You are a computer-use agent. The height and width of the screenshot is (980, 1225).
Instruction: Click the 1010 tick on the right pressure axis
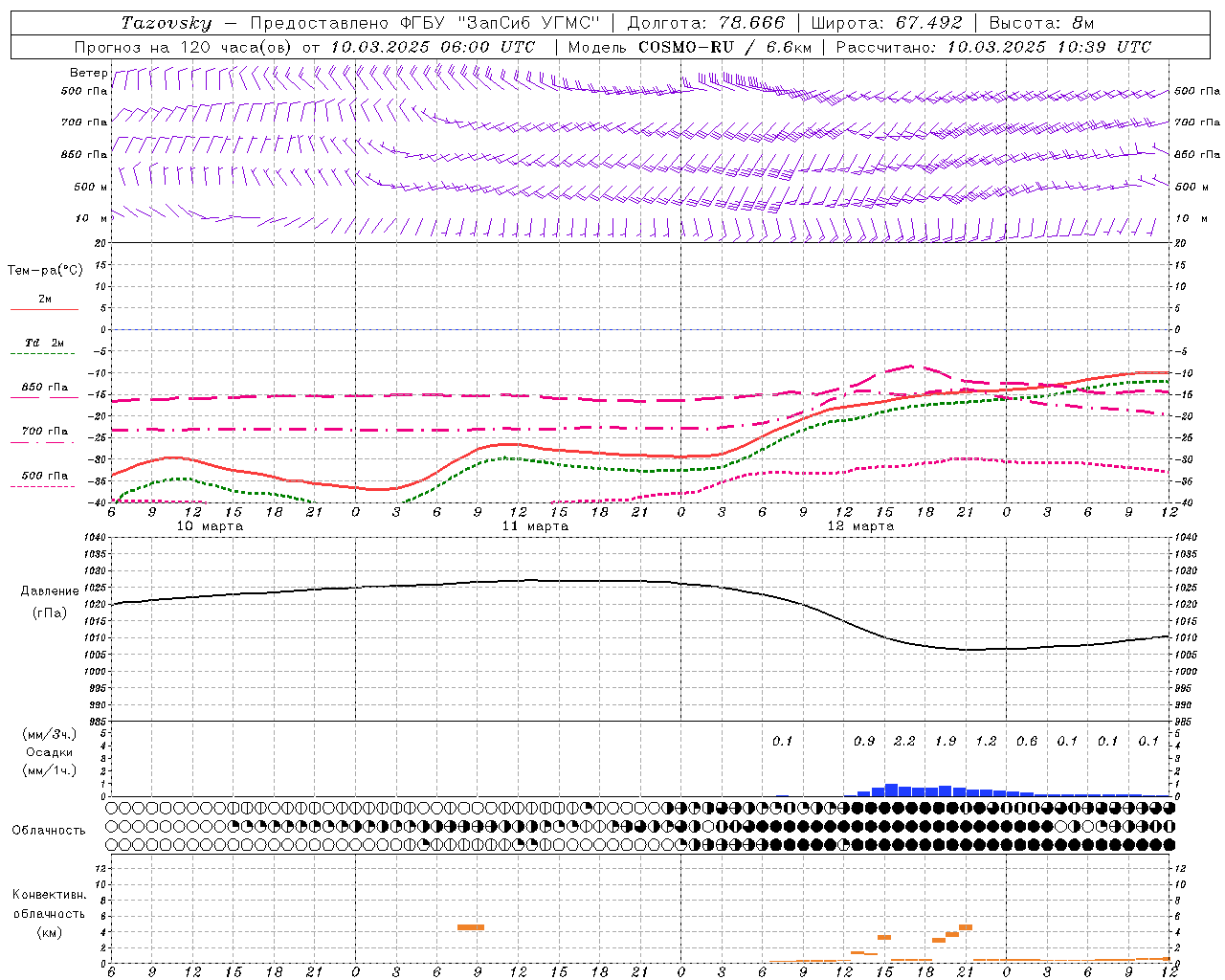pos(1186,638)
